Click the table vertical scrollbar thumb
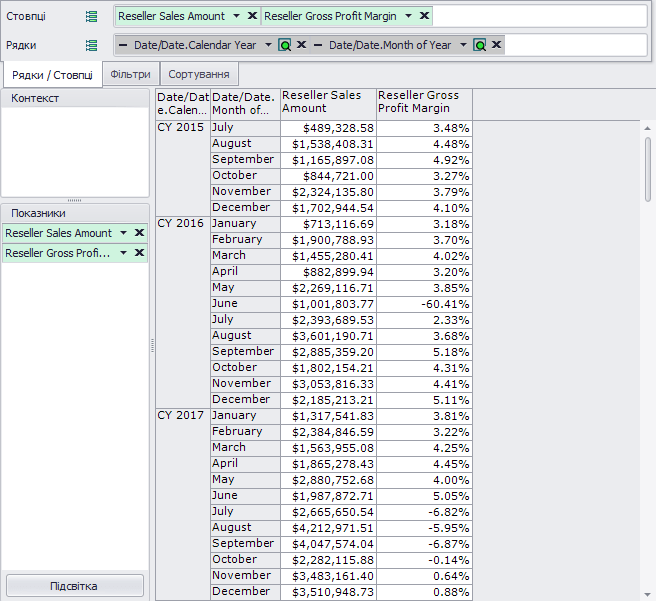Image resolution: width=656 pixels, height=601 pixels. click(648, 169)
